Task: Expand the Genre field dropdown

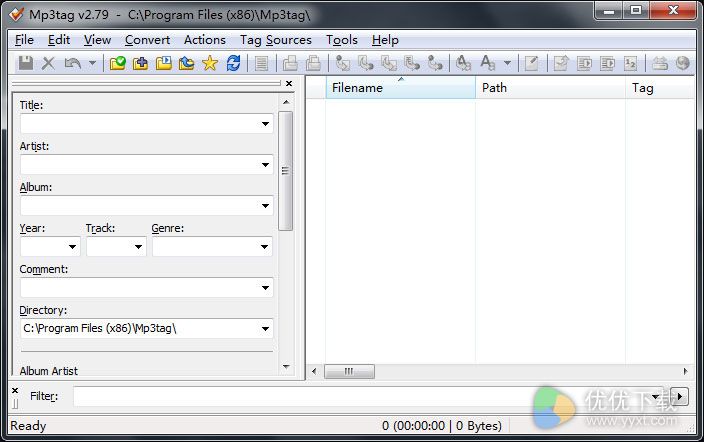Action: coord(264,247)
